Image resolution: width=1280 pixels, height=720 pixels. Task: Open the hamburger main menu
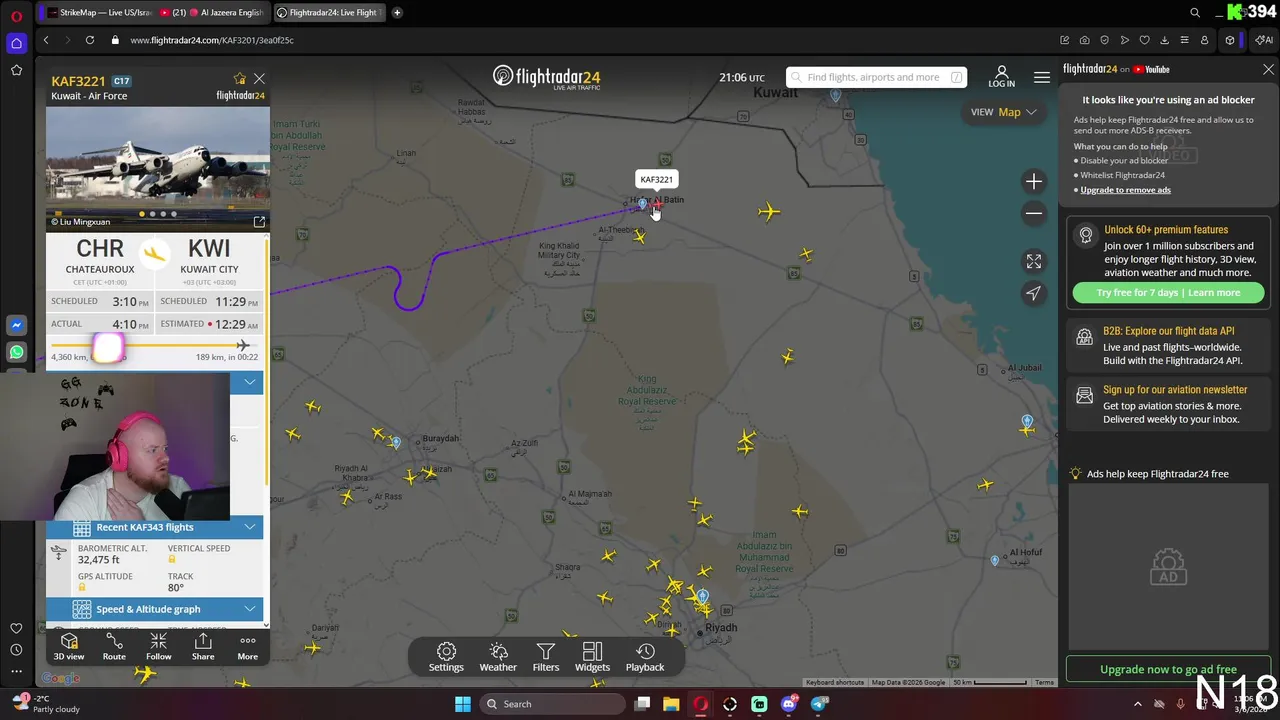(x=1042, y=77)
